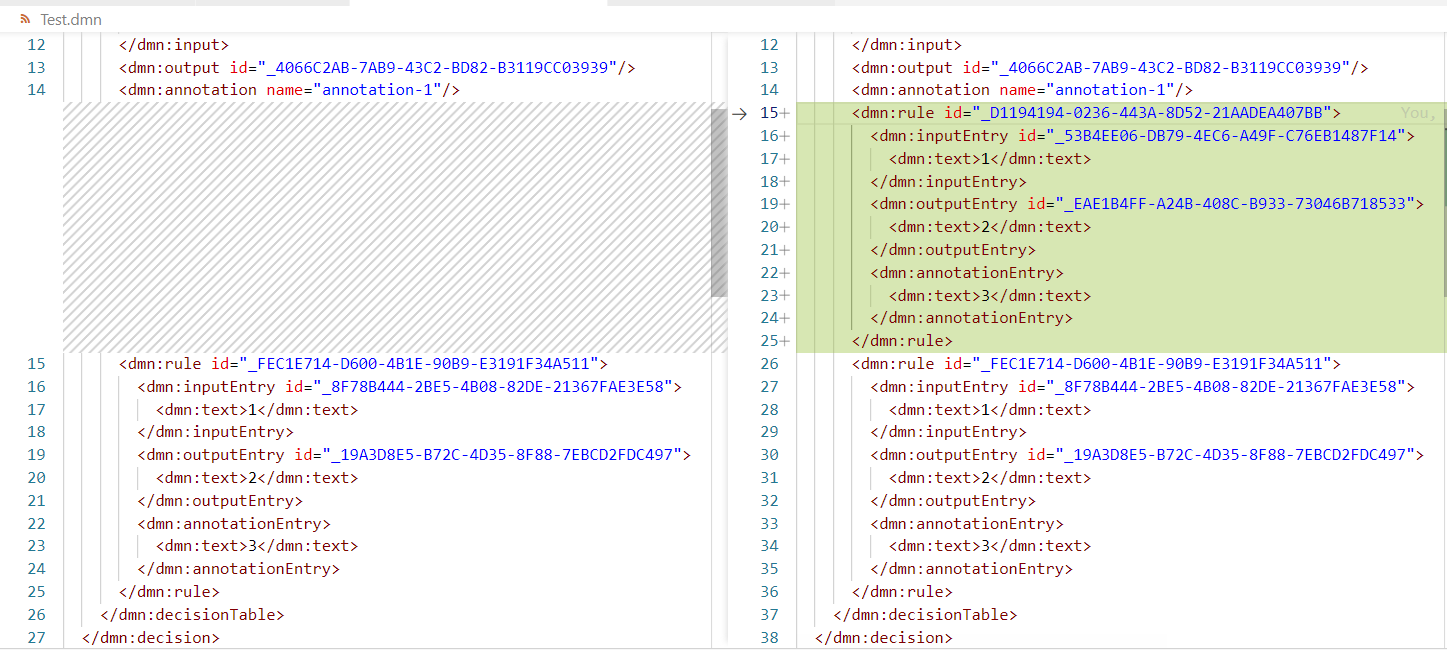The width and height of the screenshot is (1447, 654).
Task: Click added line 20 <dmn:text>2</dmn:text>
Action: point(989,227)
